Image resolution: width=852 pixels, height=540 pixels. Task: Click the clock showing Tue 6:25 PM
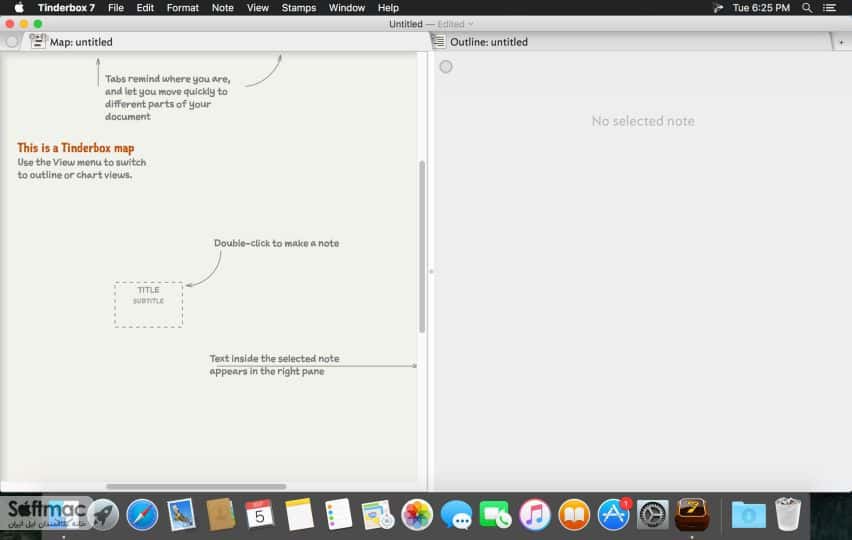pos(761,8)
